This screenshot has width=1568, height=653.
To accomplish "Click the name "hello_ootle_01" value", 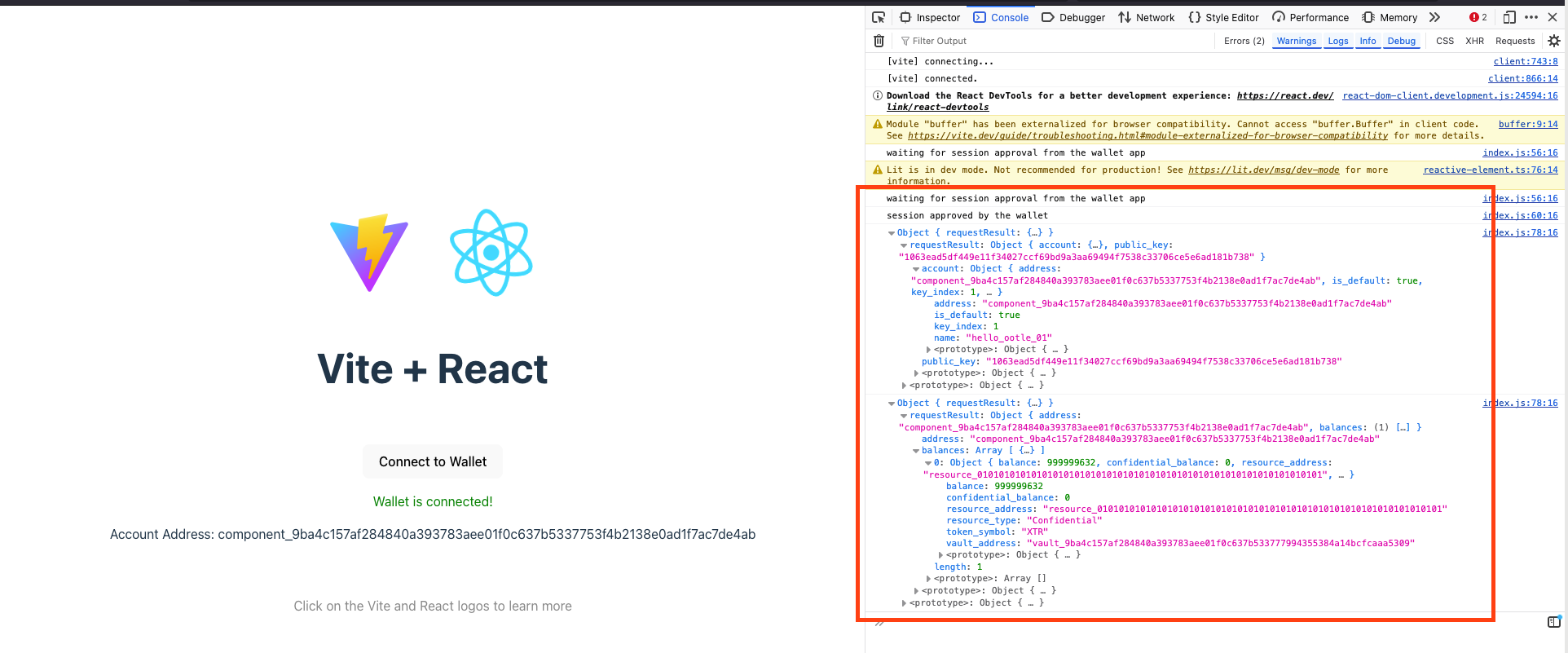I will tap(1009, 338).
